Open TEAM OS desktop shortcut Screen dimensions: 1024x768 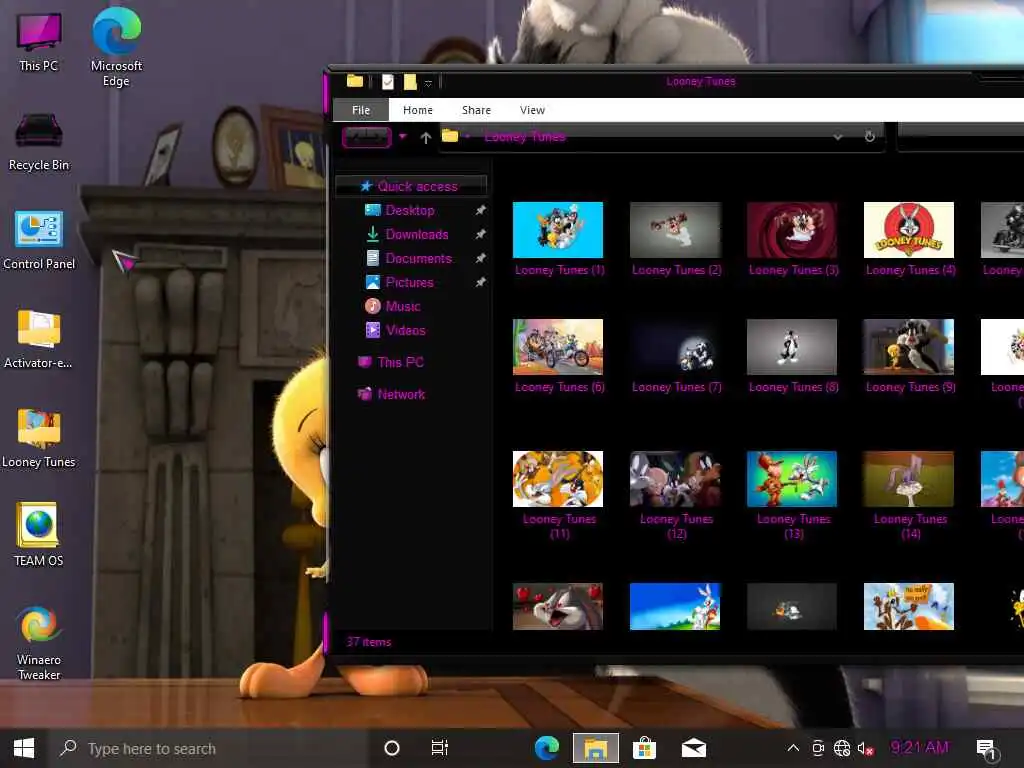[39, 534]
